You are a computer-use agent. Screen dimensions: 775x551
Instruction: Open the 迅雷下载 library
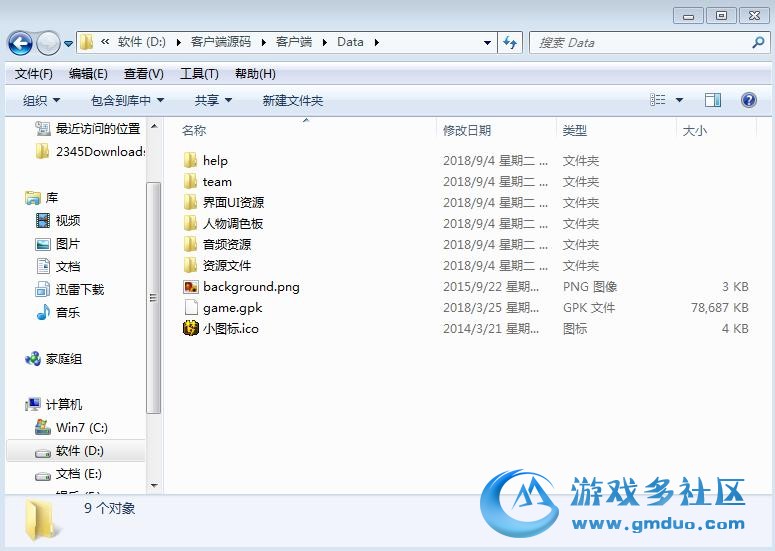click(80, 290)
